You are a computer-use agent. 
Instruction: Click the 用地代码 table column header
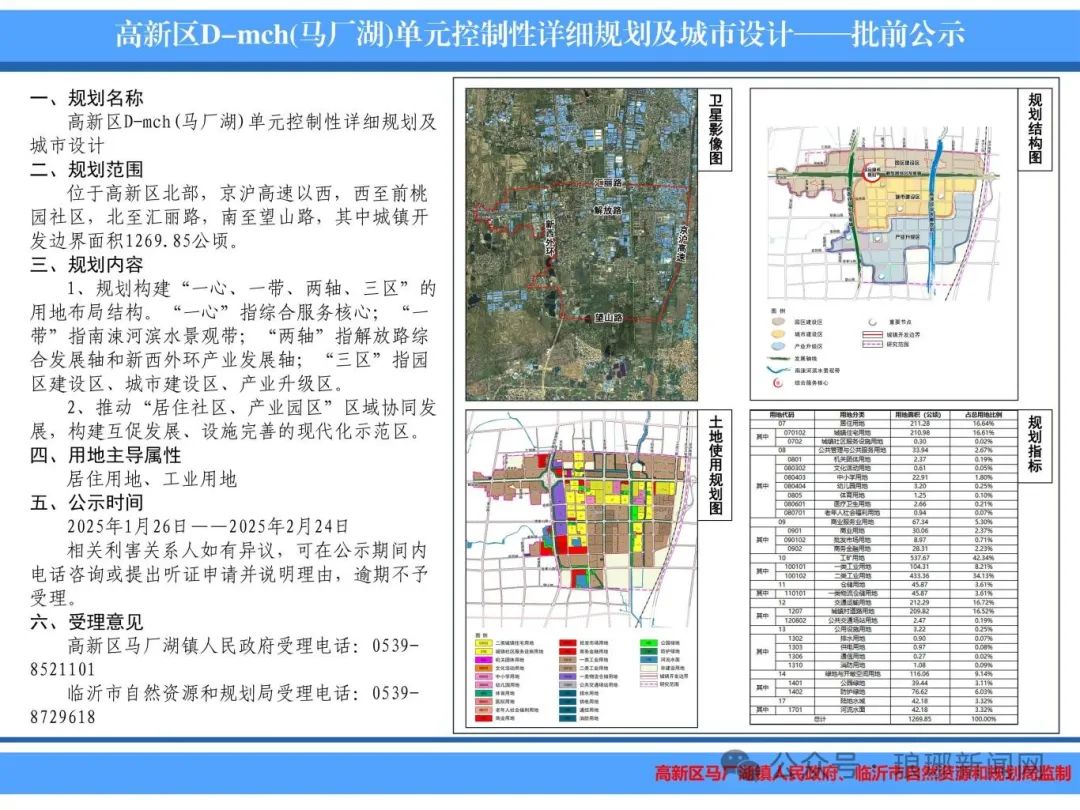(x=782, y=414)
